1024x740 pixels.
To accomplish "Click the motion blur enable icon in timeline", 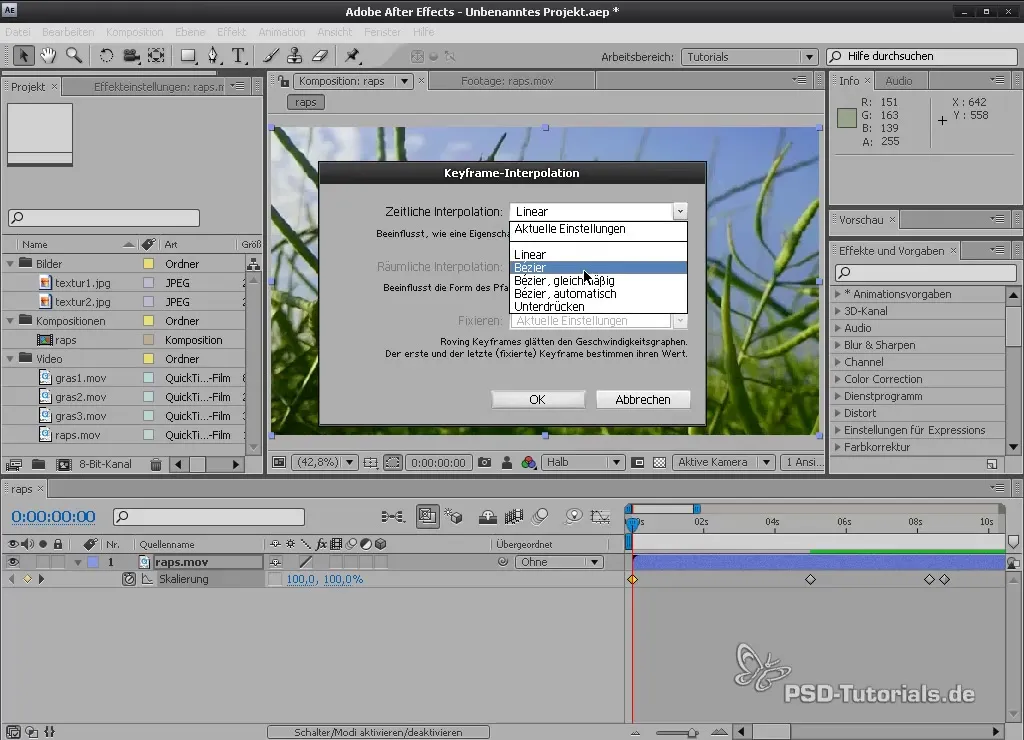I will tap(540, 517).
